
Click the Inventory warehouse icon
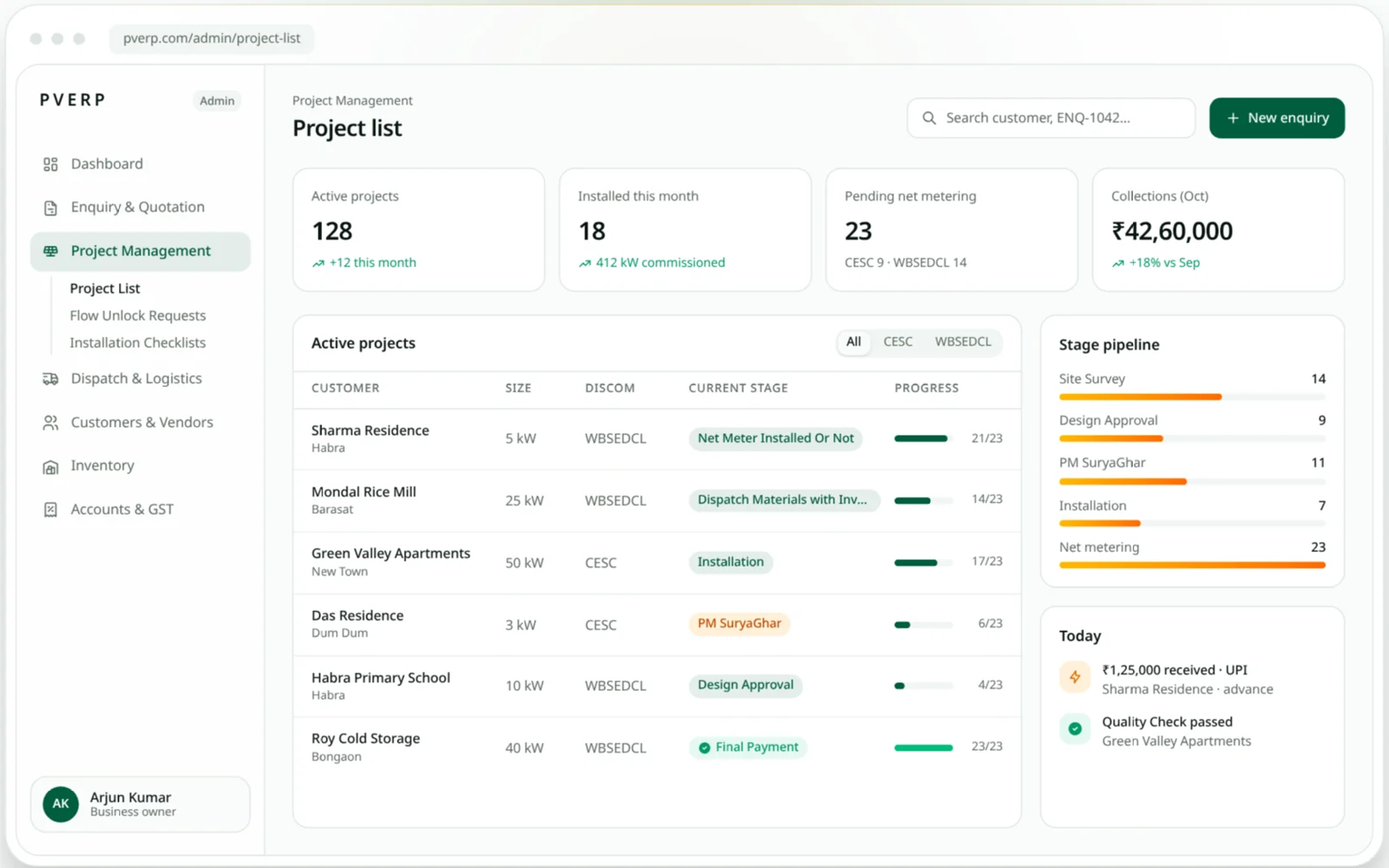[50, 467]
